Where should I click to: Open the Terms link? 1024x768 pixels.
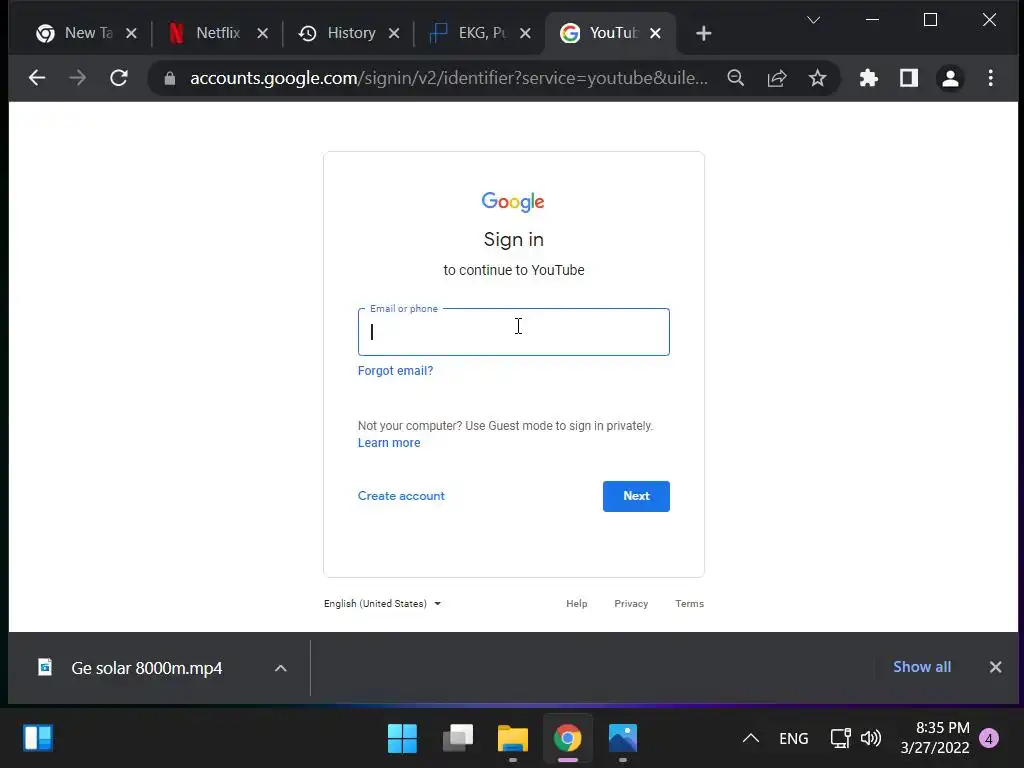pyautogui.click(x=690, y=603)
